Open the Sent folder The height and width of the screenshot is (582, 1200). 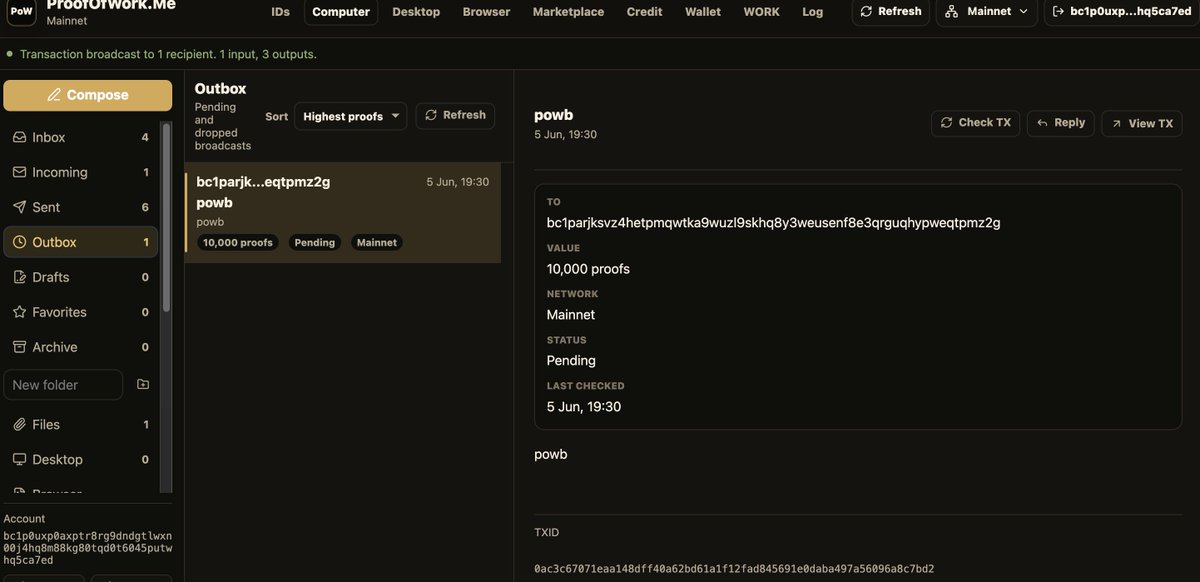click(x=80, y=207)
